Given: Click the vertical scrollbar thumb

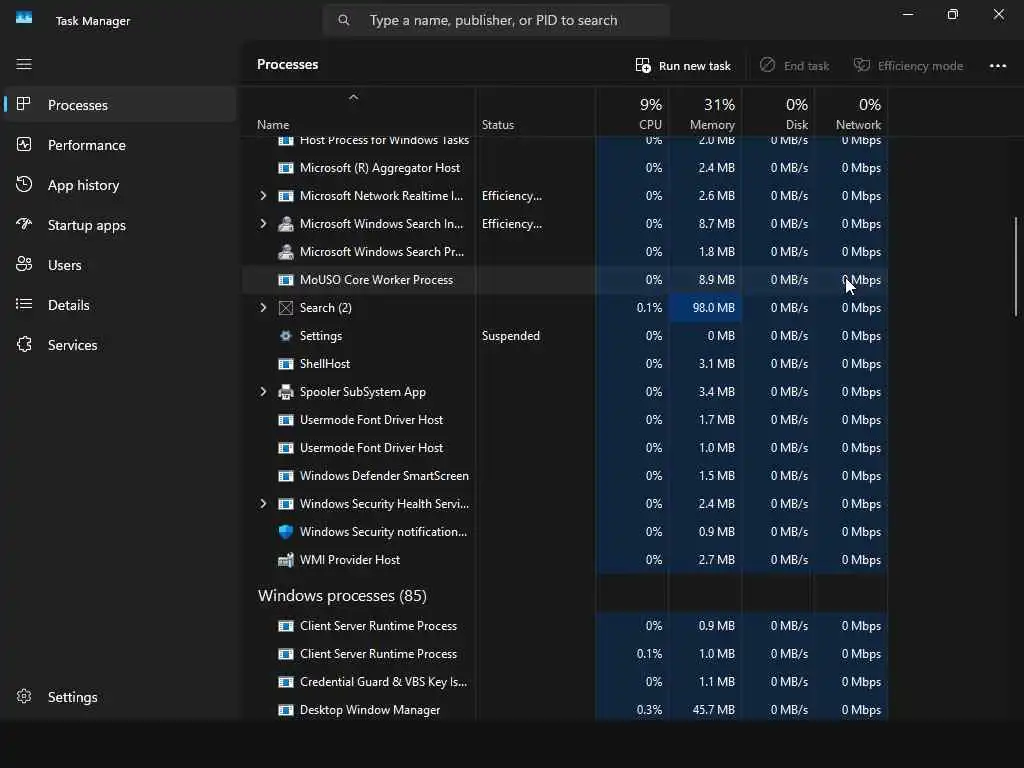Looking at the screenshot, I should [1016, 266].
